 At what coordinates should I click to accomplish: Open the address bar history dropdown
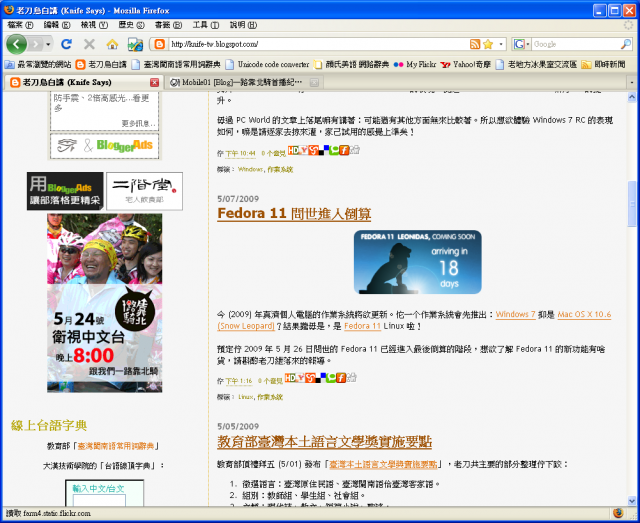coord(501,44)
